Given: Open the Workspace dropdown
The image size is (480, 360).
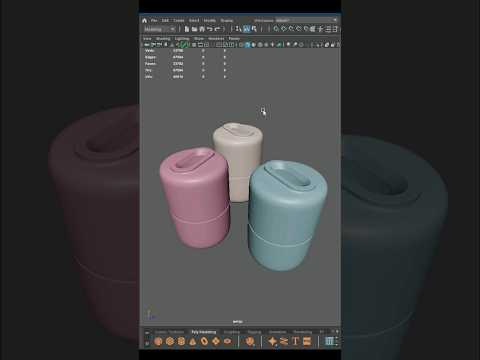Looking at the screenshot, I should [306, 20].
